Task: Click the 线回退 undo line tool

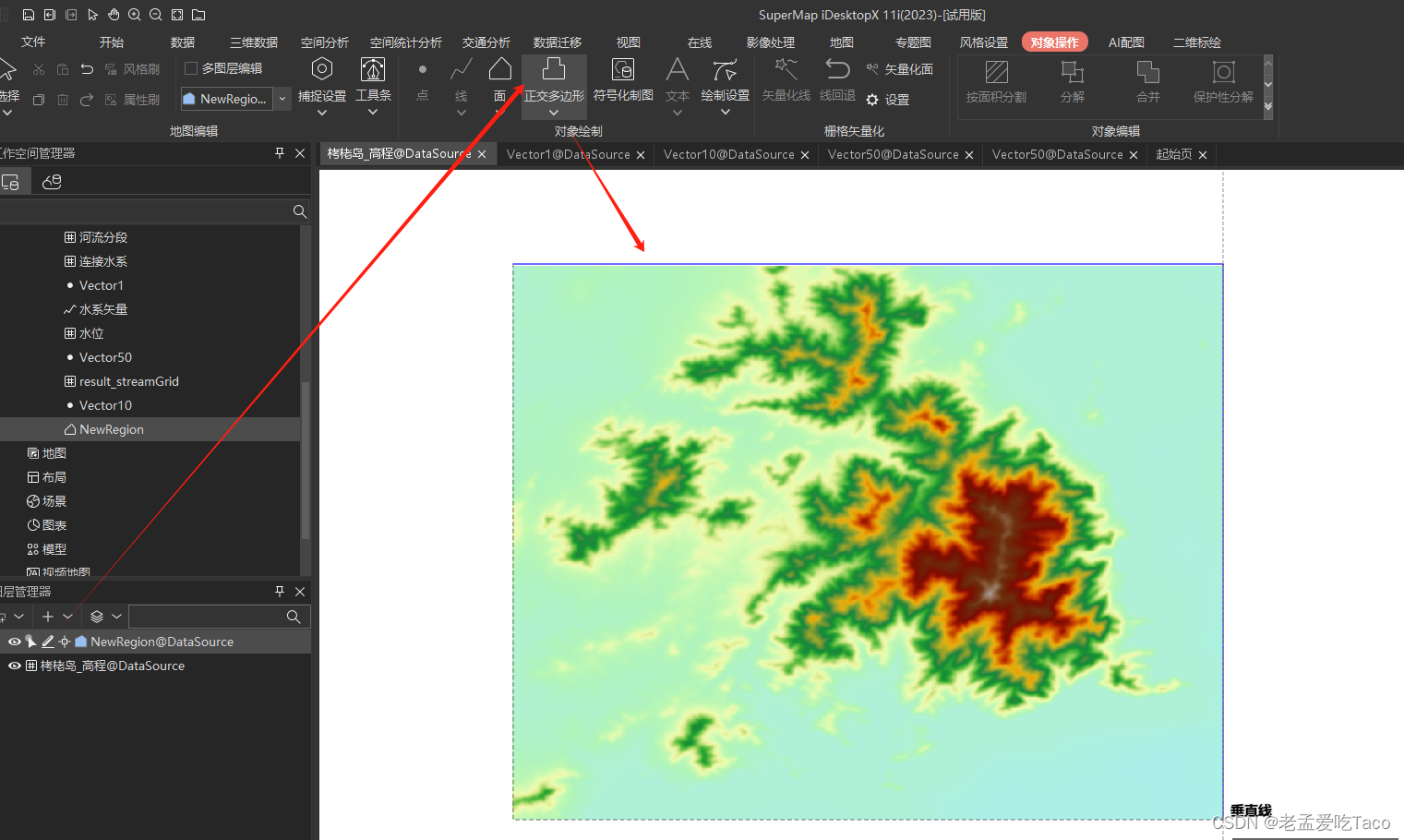Action: [x=836, y=81]
